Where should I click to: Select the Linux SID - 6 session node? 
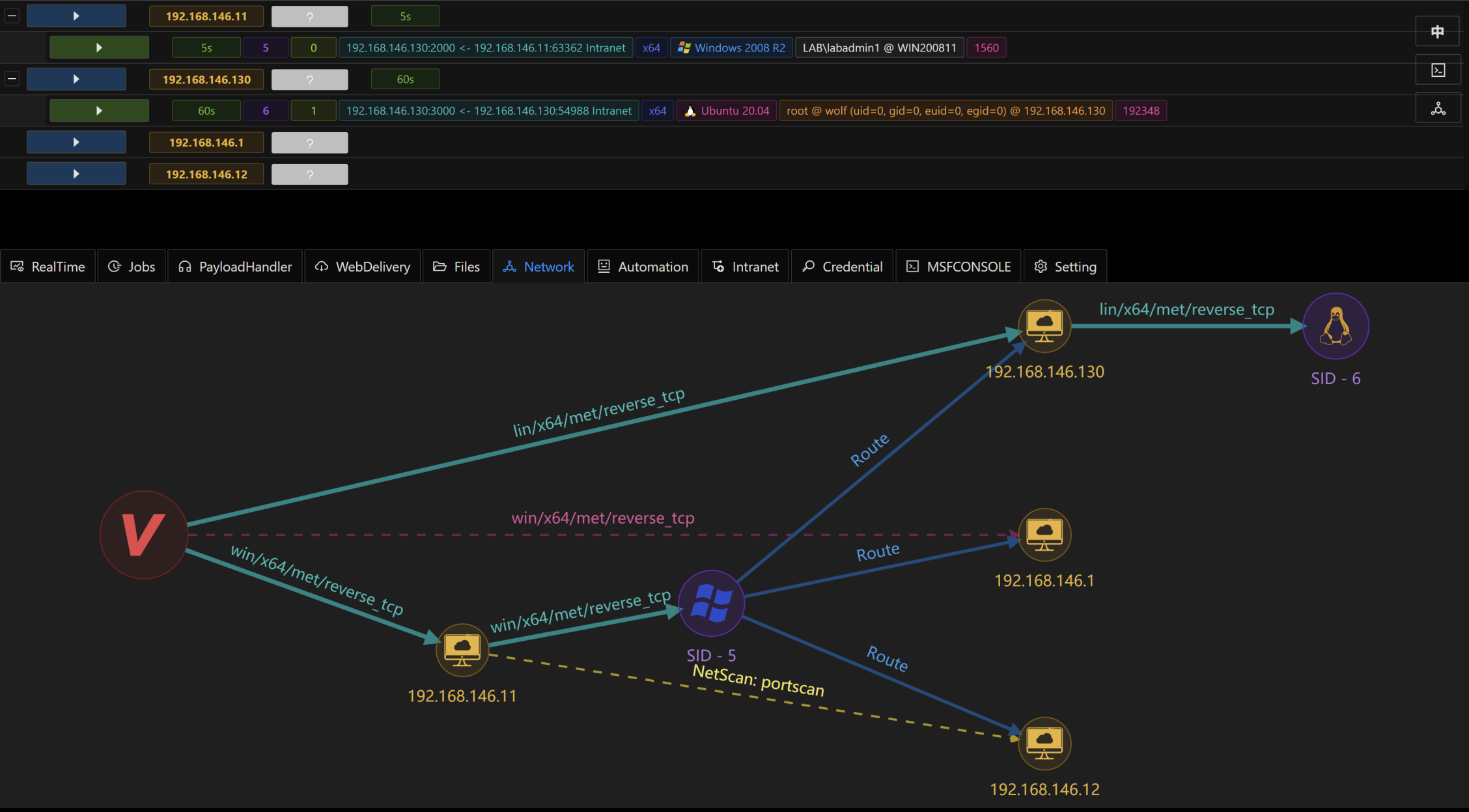1336,326
